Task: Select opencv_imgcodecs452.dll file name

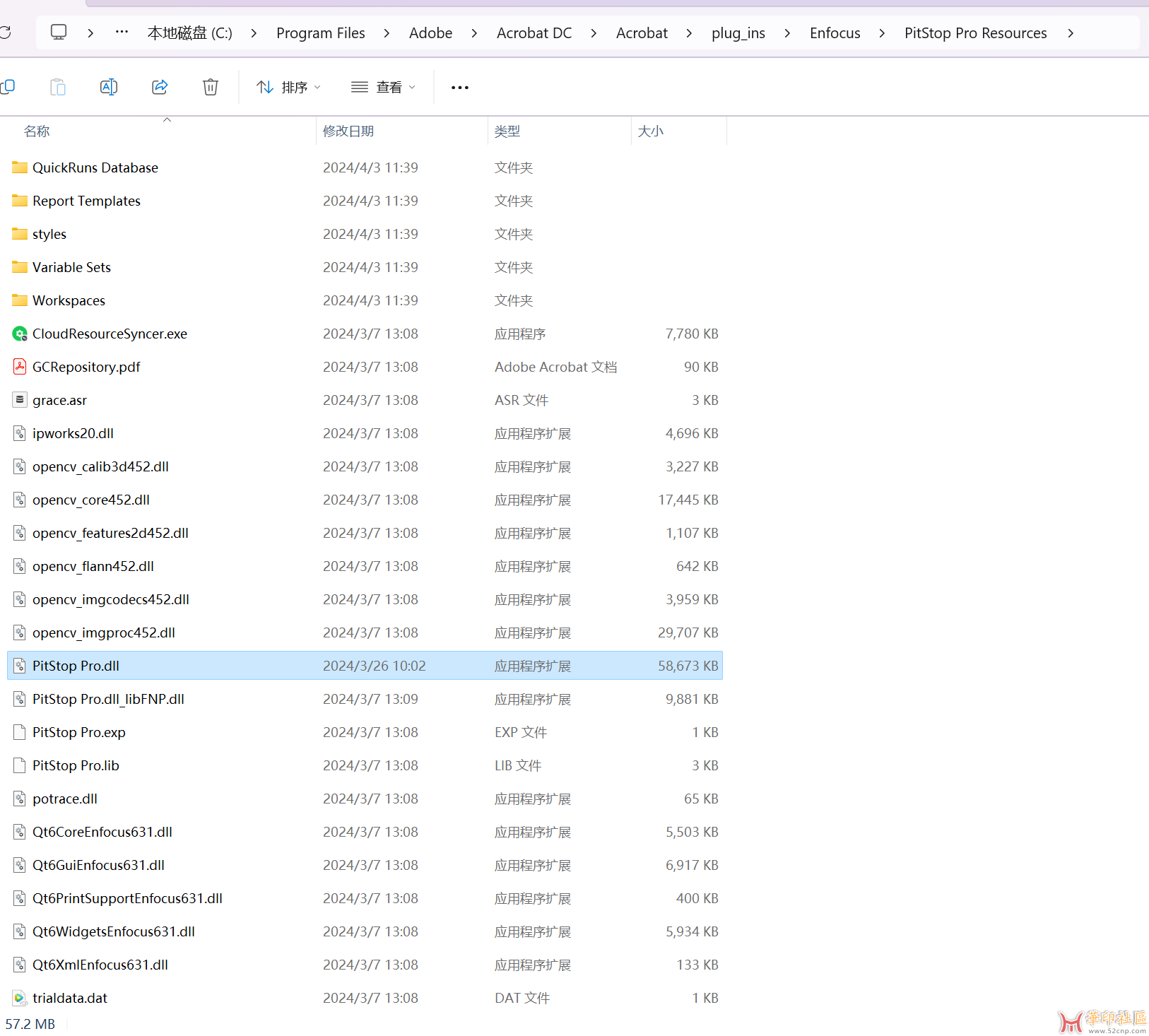Action: [111, 599]
